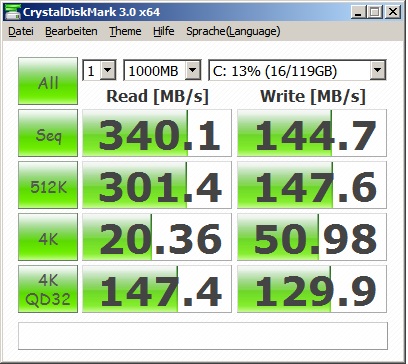Start the Seq benchmark test

[48, 133]
